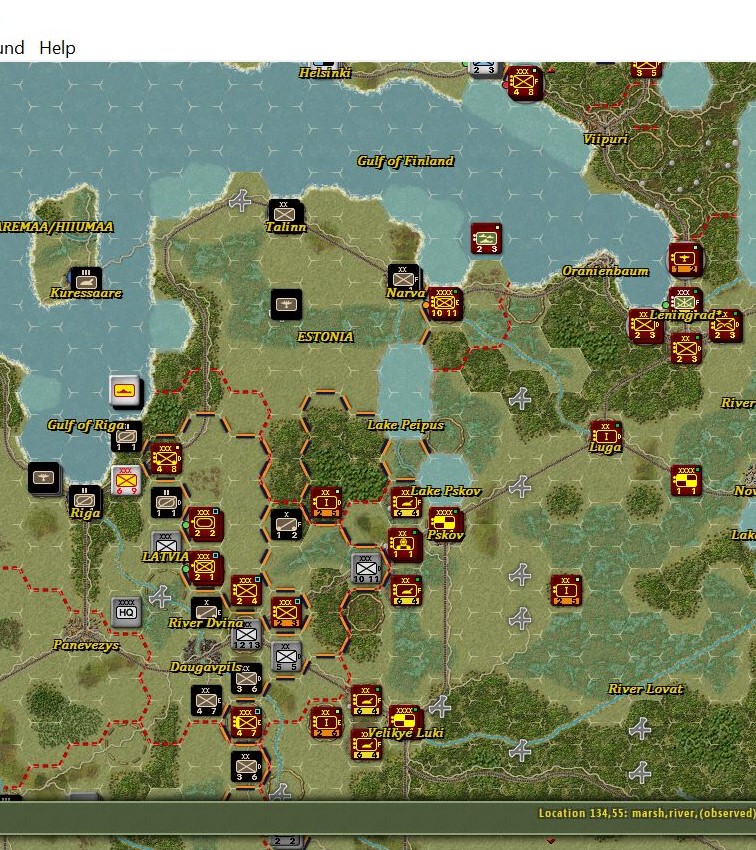This screenshot has width=756, height=850.
Task: Select the Soviet naval 2 3 counter in Gulf of Finland
Action: coord(486,239)
